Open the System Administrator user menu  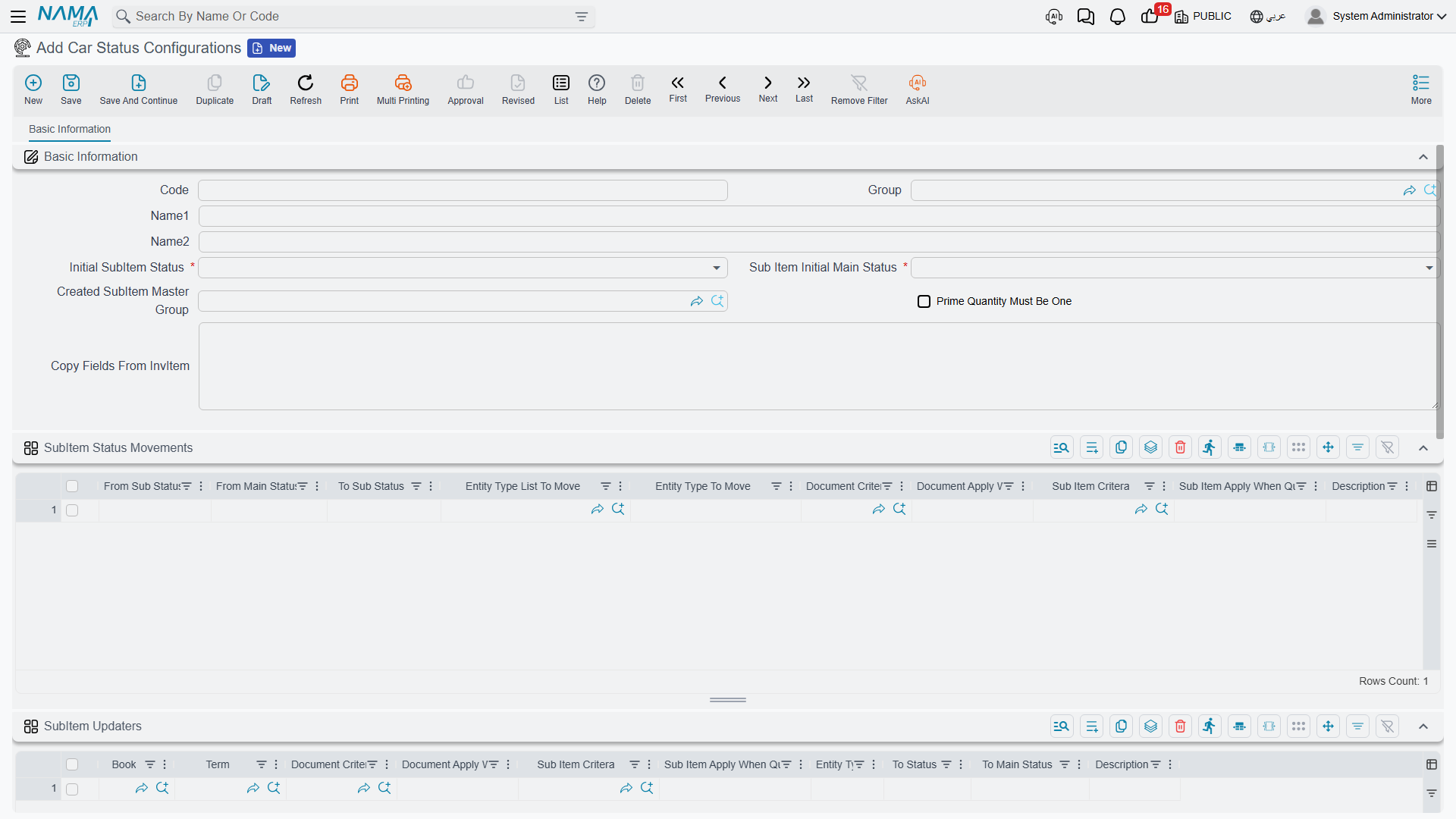click(1376, 16)
